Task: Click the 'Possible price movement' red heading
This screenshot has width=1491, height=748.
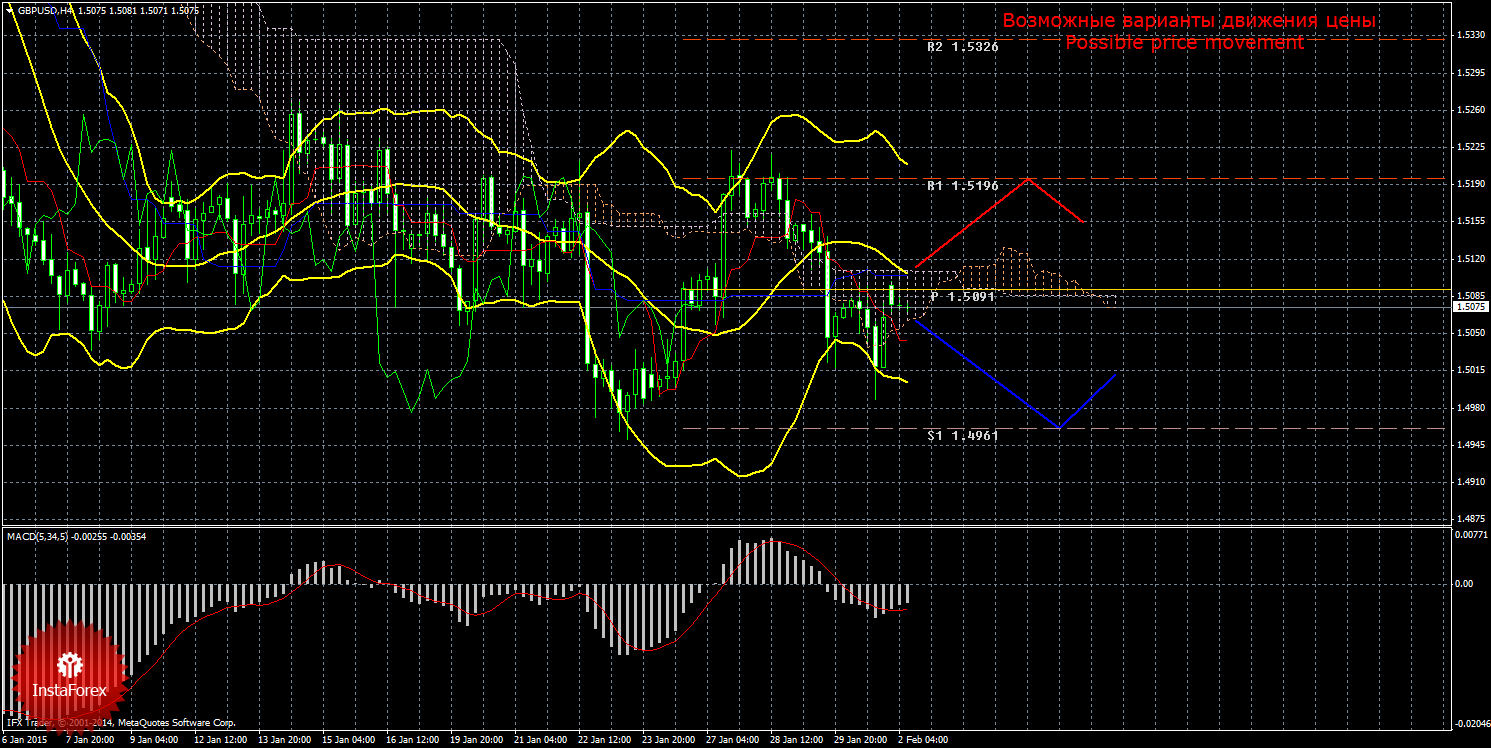Action: tap(1184, 43)
